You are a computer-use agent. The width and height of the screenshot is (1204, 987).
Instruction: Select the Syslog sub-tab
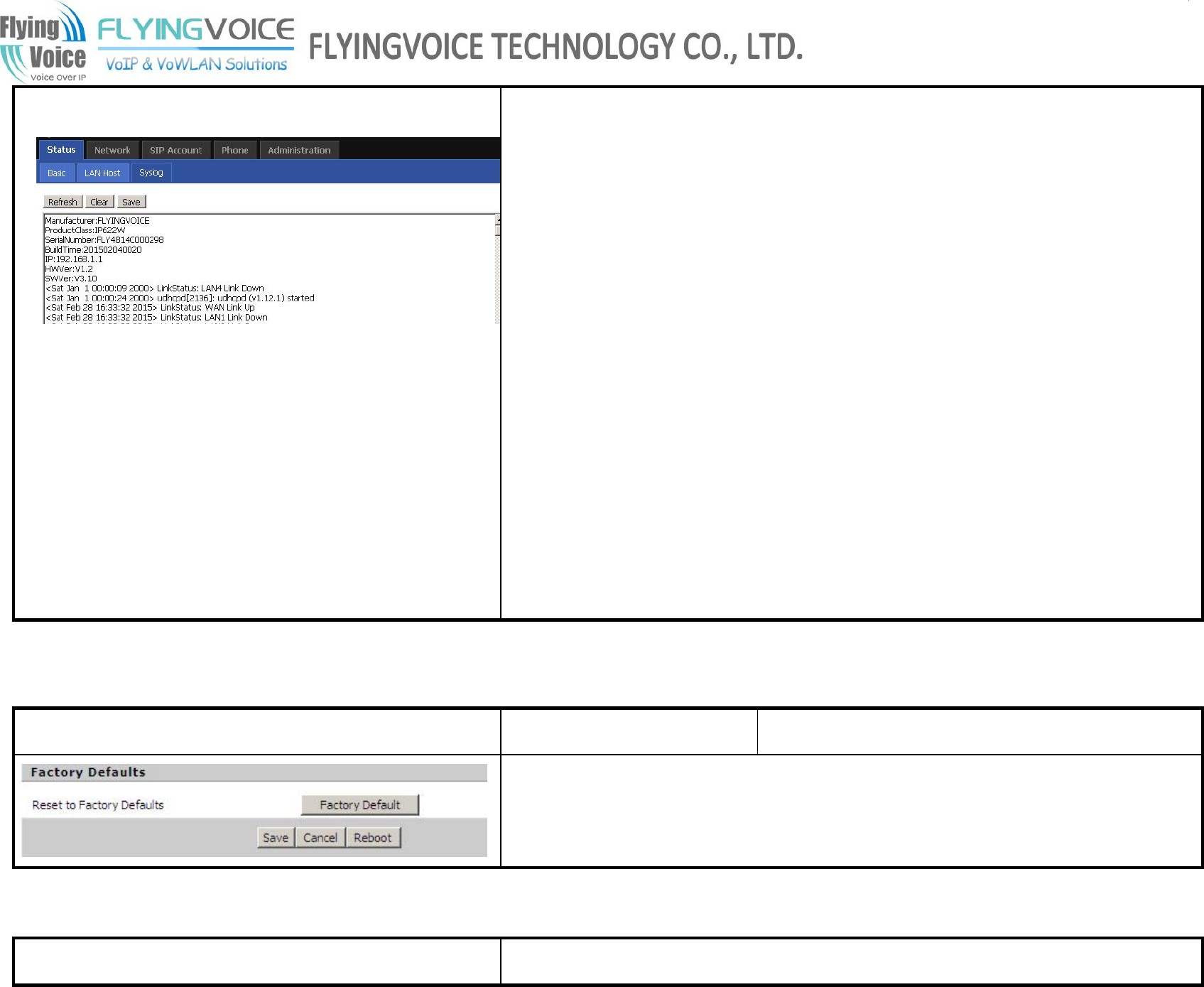(x=151, y=173)
